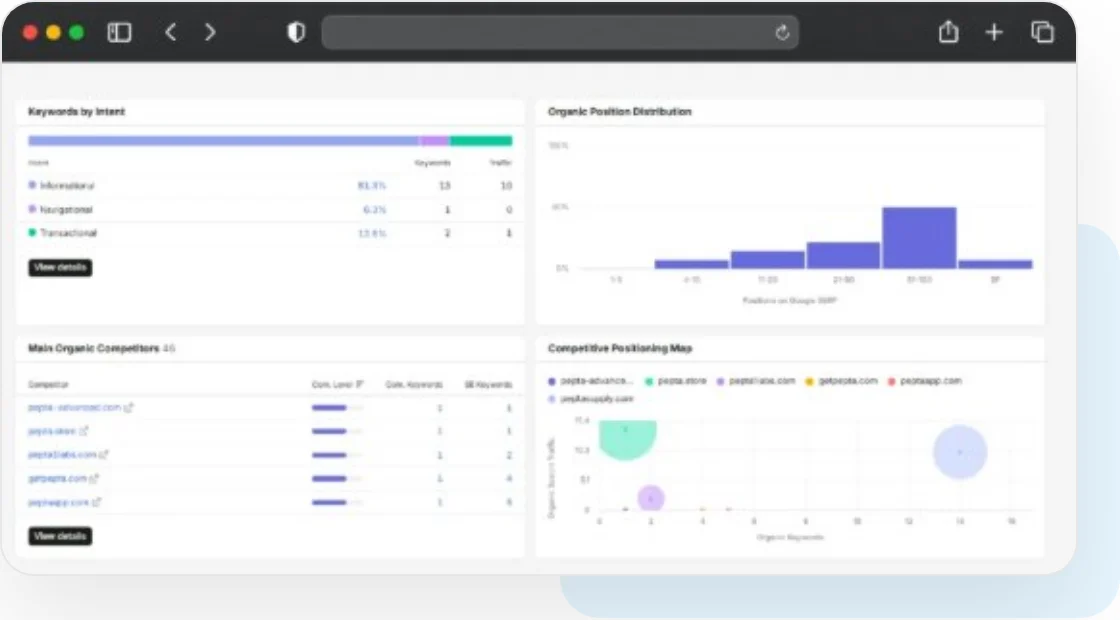The image size is (1120, 620).
Task: Select the Competitor column header
Action: click(48, 384)
